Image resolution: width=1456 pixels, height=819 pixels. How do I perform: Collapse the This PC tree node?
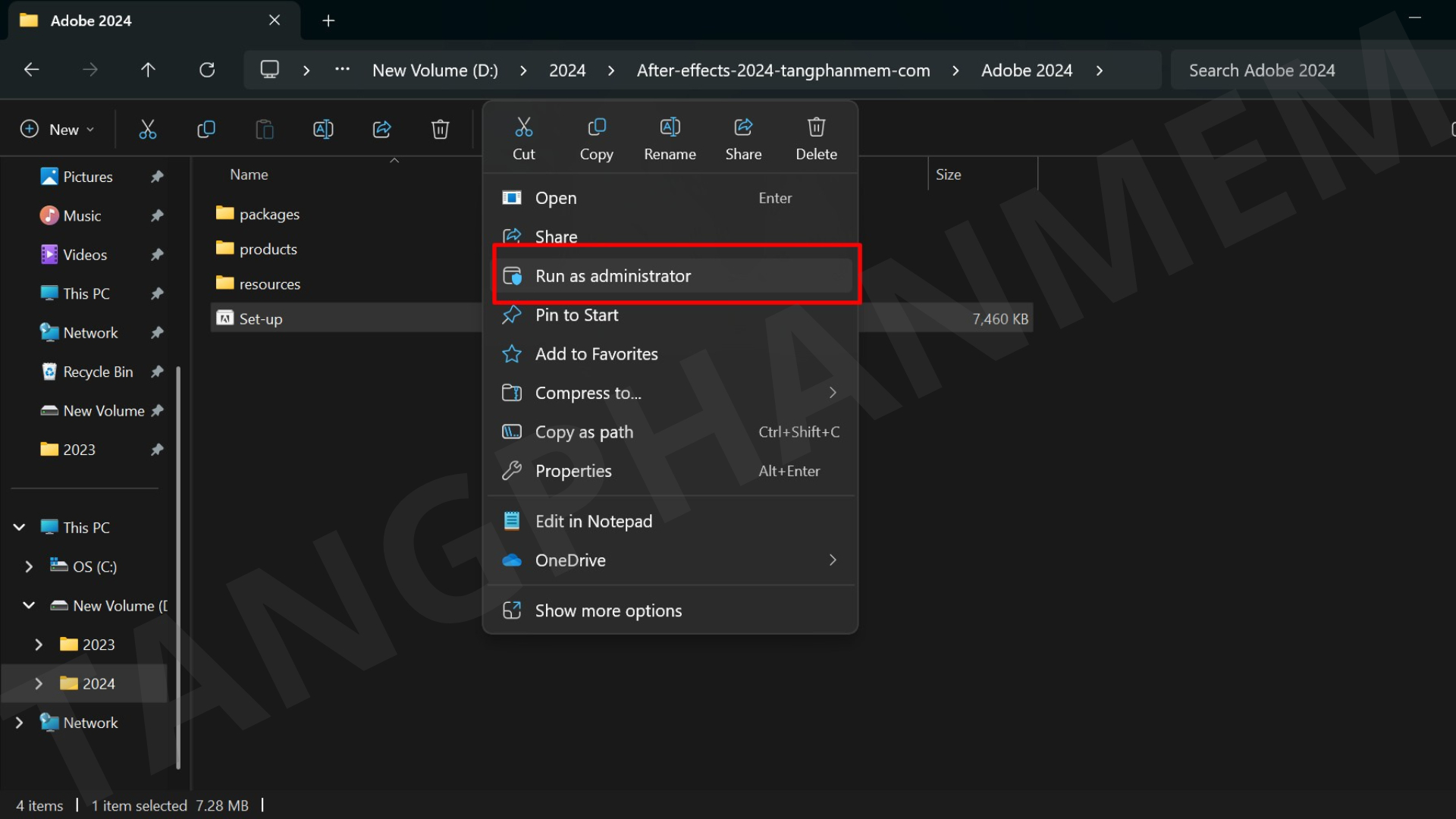click(20, 527)
